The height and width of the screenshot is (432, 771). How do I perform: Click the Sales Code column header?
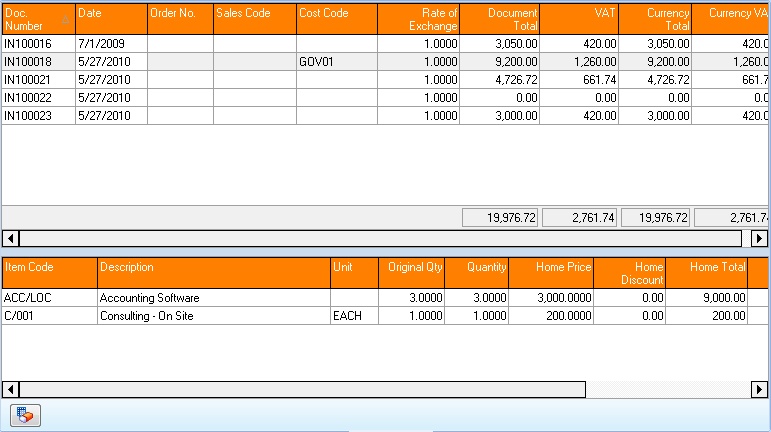click(255, 19)
